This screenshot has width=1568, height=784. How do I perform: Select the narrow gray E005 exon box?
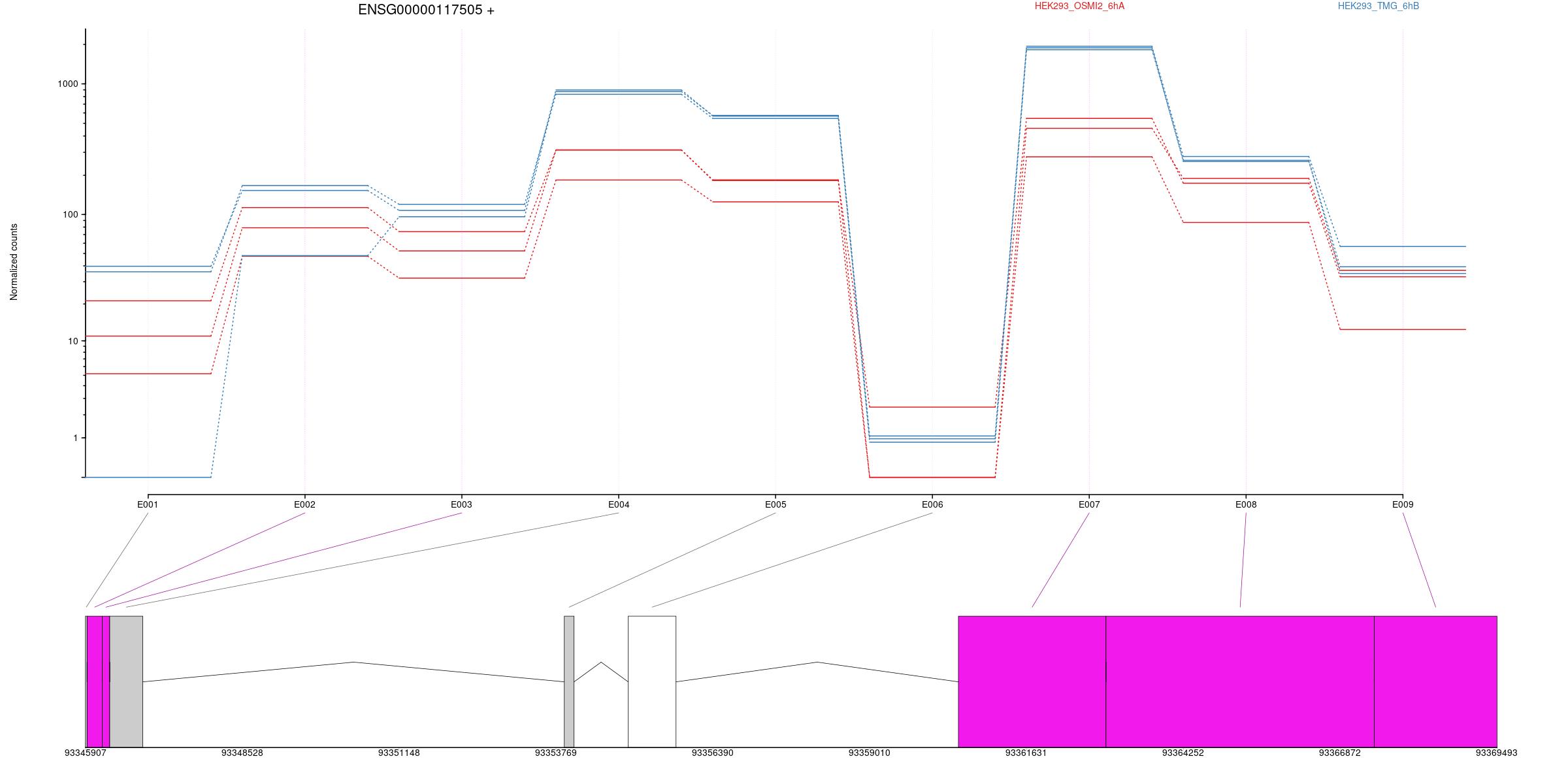pos(569,681)
